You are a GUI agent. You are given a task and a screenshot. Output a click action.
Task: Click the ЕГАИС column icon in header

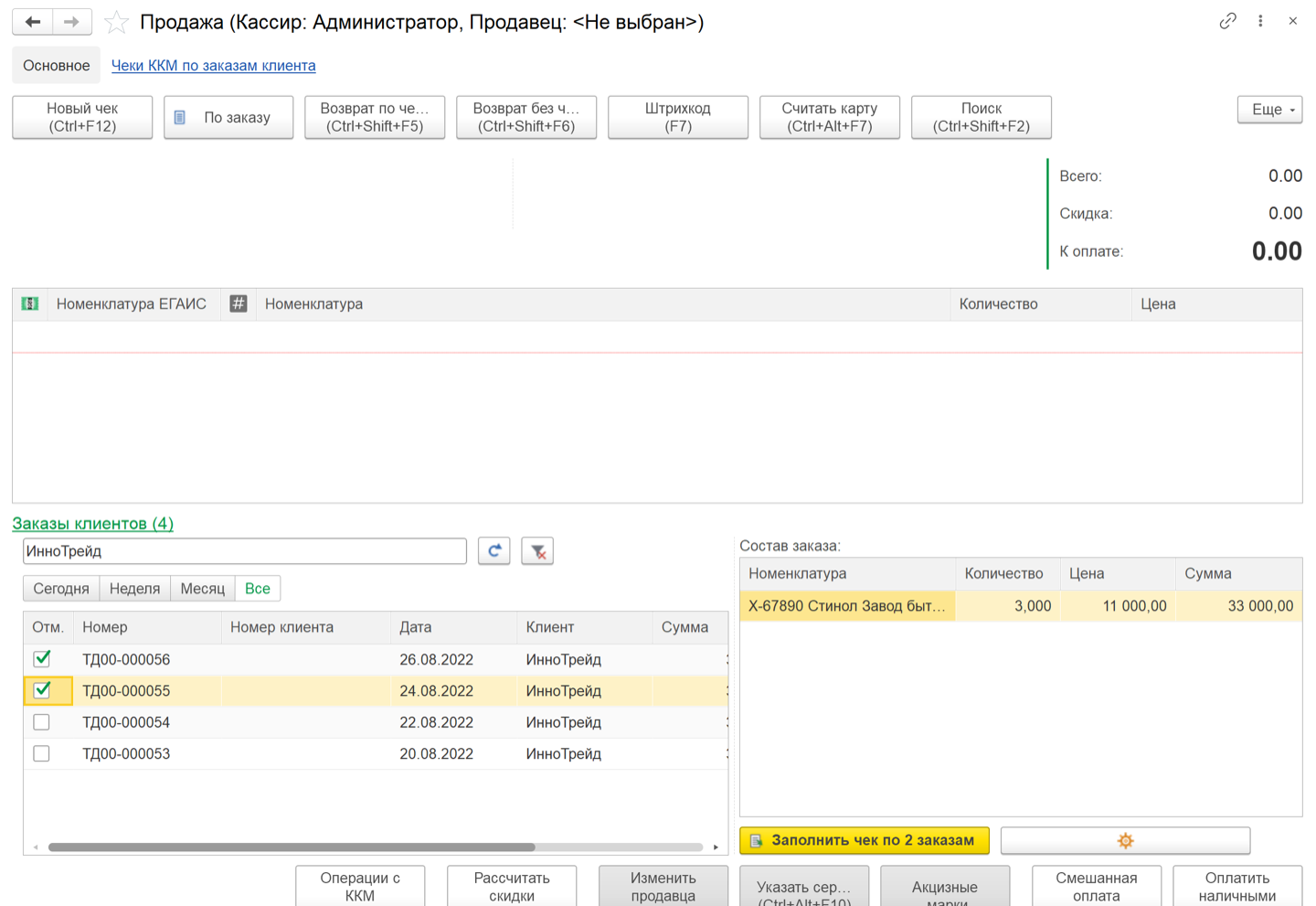[x=30, y=304]
